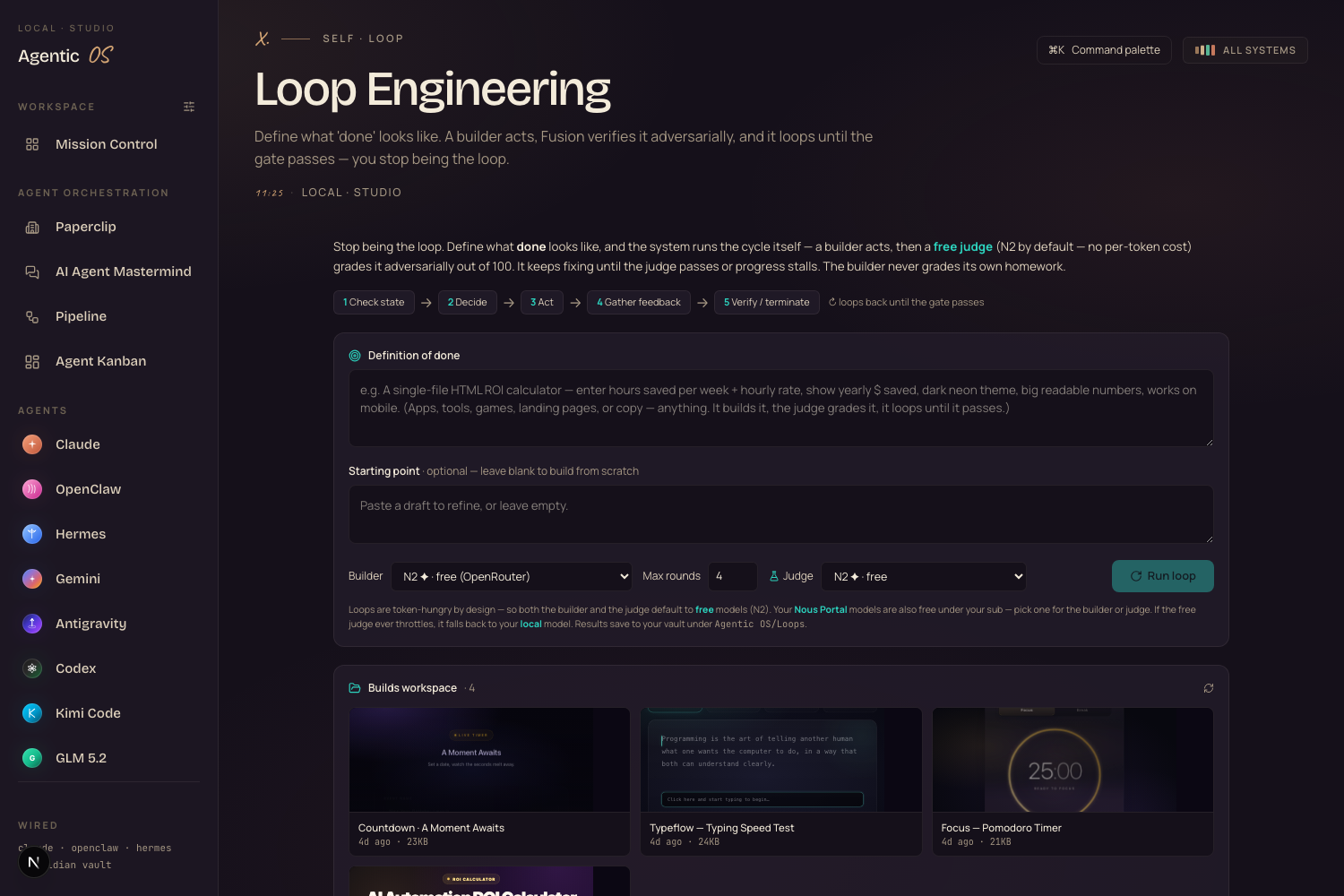Click the Act step chip
This screenshot has width=1344, height=896.
[542, 303]
